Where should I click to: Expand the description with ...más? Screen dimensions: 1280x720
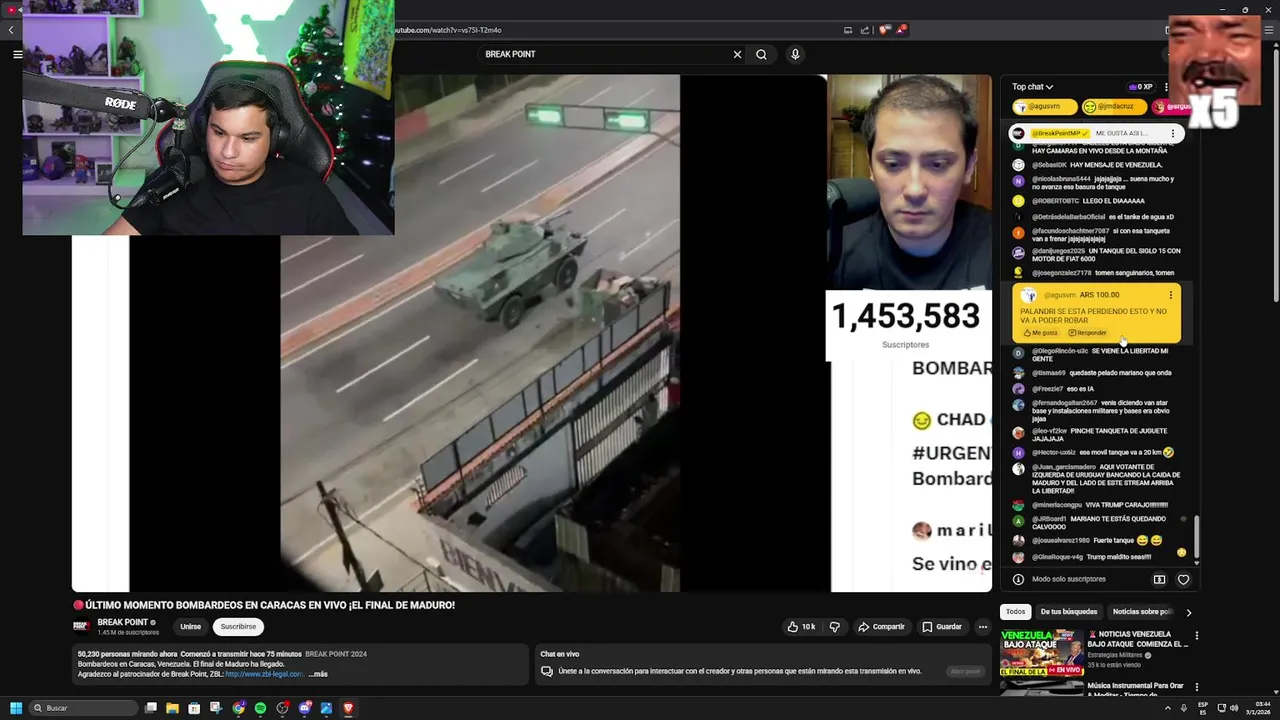point(318,674)
